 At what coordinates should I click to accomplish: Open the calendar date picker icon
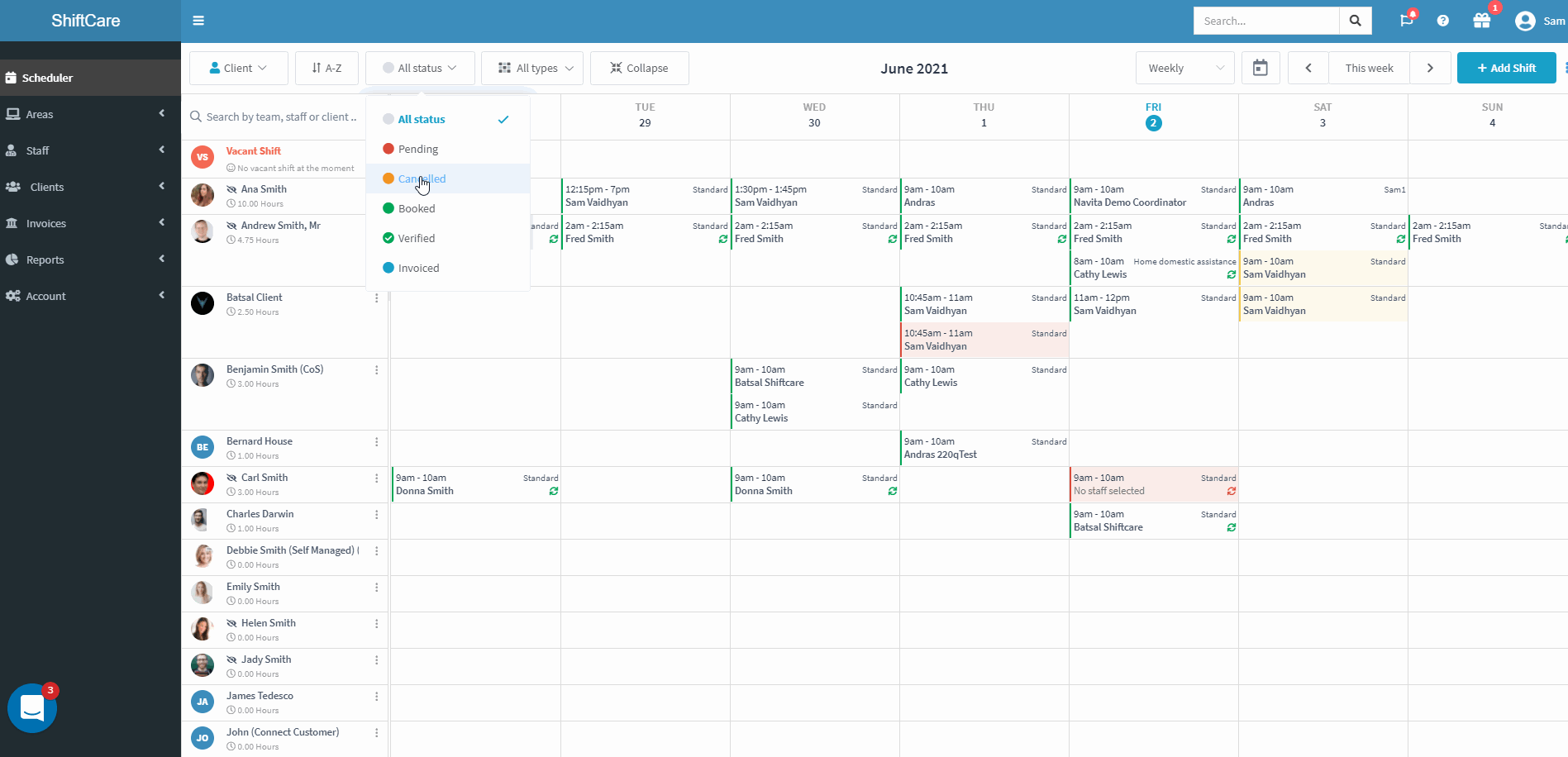coord(1261,68)
